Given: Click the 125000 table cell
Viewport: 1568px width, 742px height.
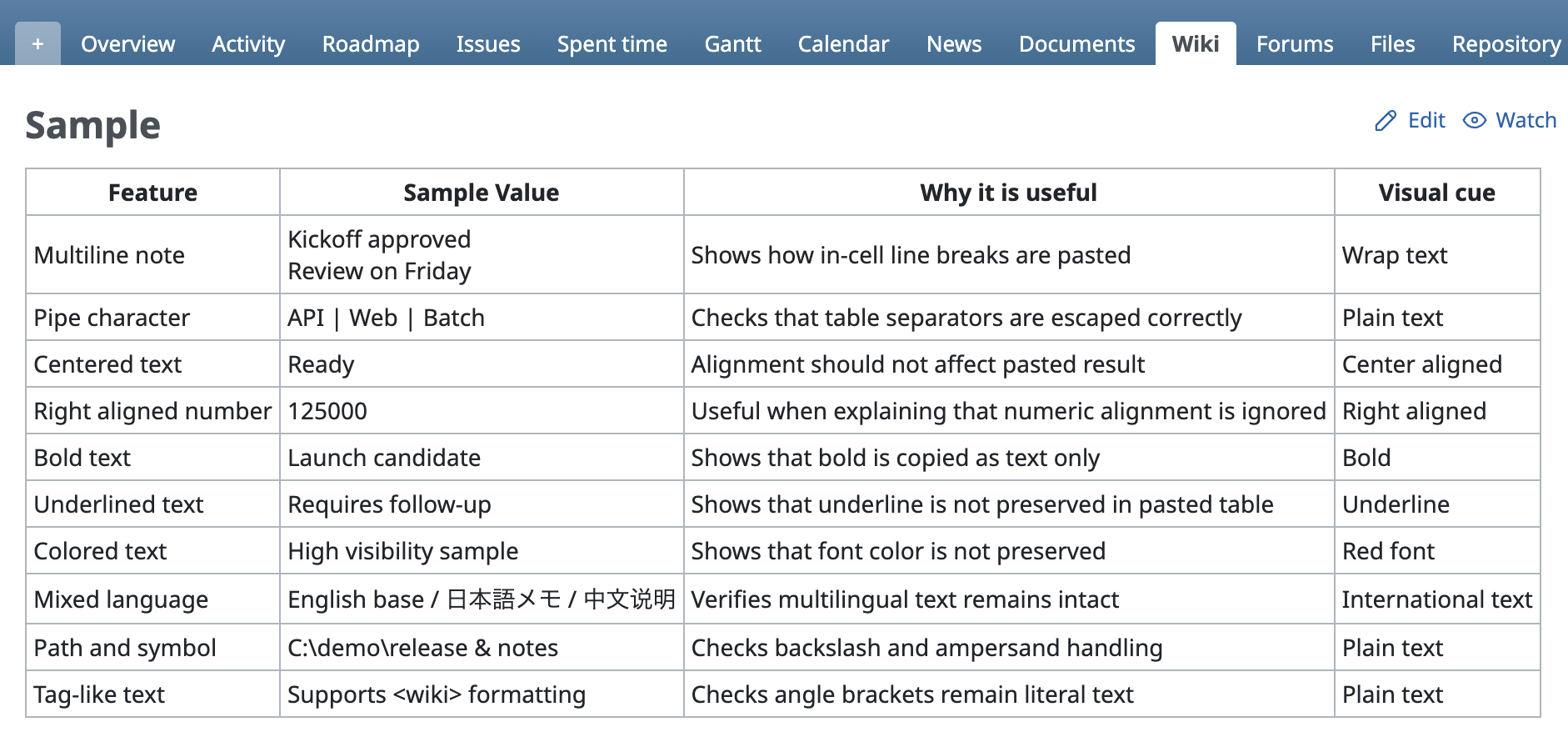Looking at the screenshot, I should click(x=327, y=411).
